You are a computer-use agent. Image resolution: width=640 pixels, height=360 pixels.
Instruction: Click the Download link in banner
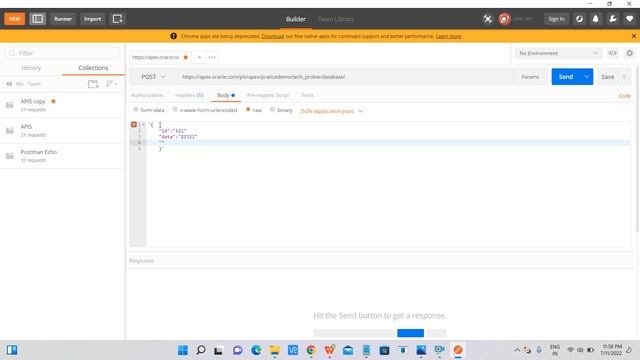(273, 36)
